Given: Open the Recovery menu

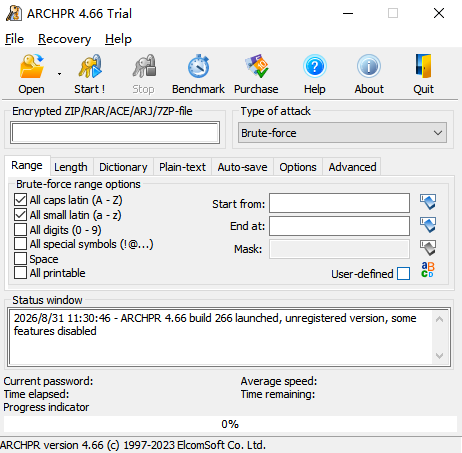Looking at the screenshot, I should 64,39.
